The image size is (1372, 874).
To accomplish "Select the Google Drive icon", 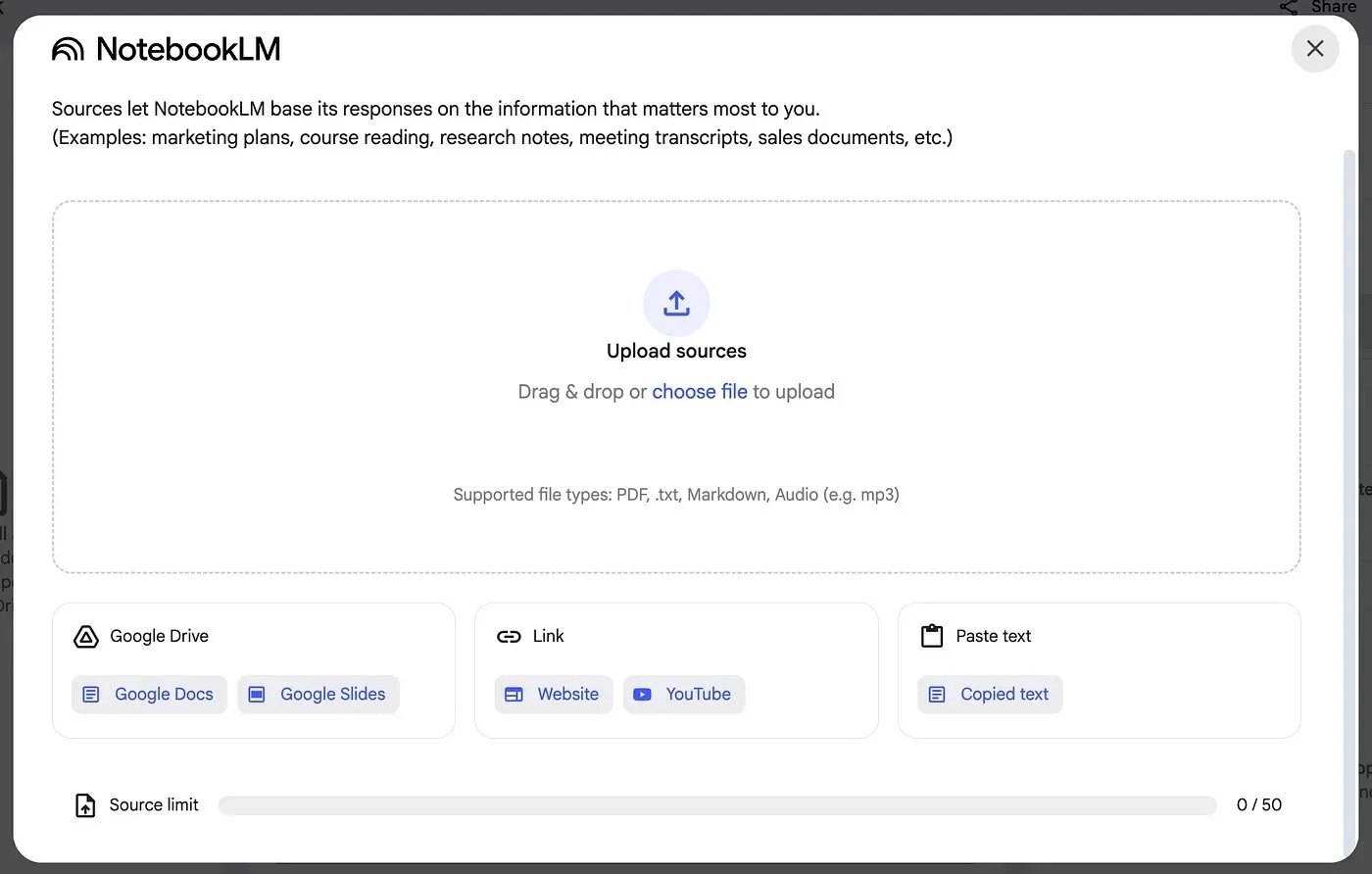I will click(86, 636).
